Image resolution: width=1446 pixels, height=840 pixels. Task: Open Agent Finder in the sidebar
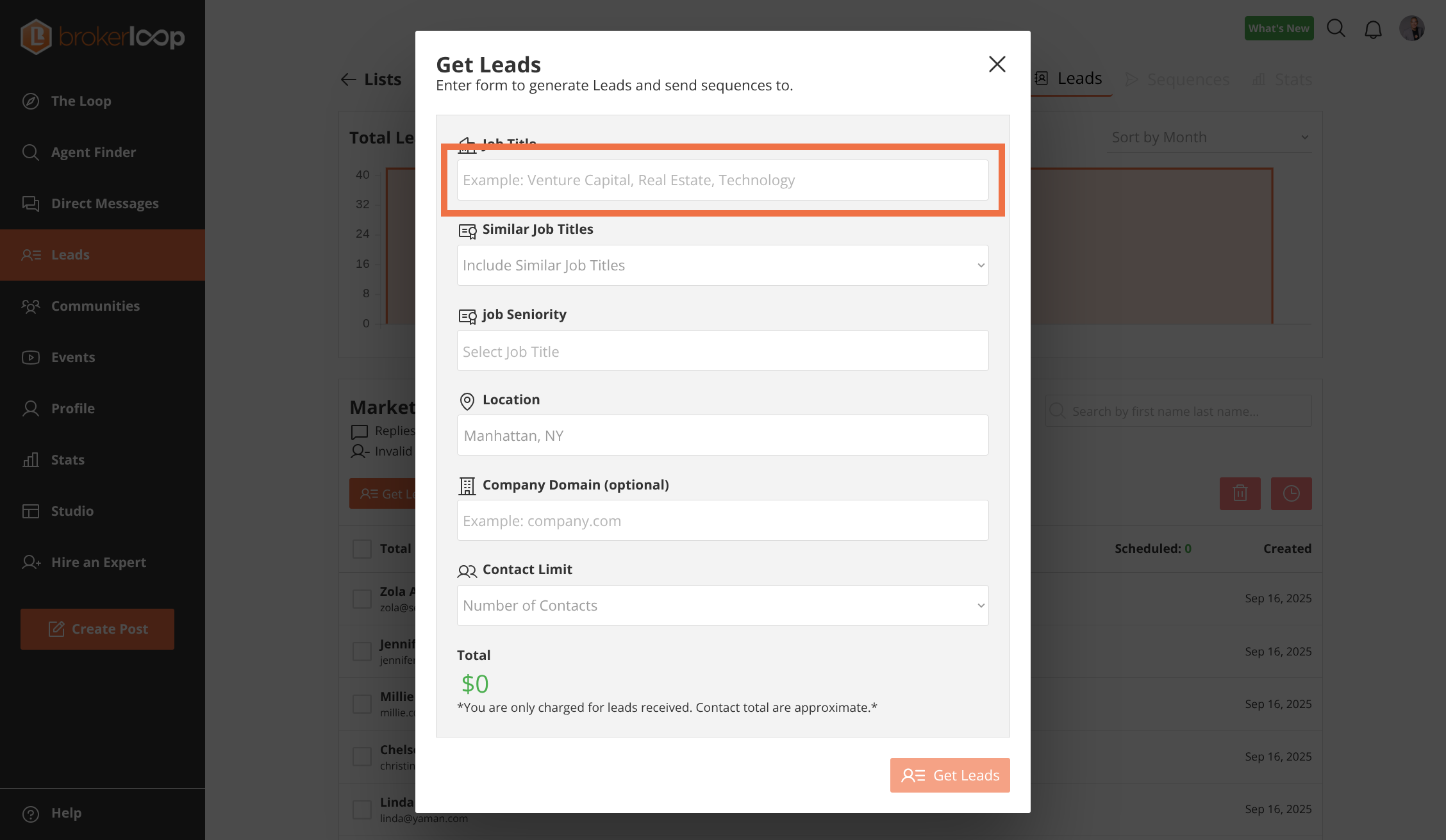tap(94, 152)
